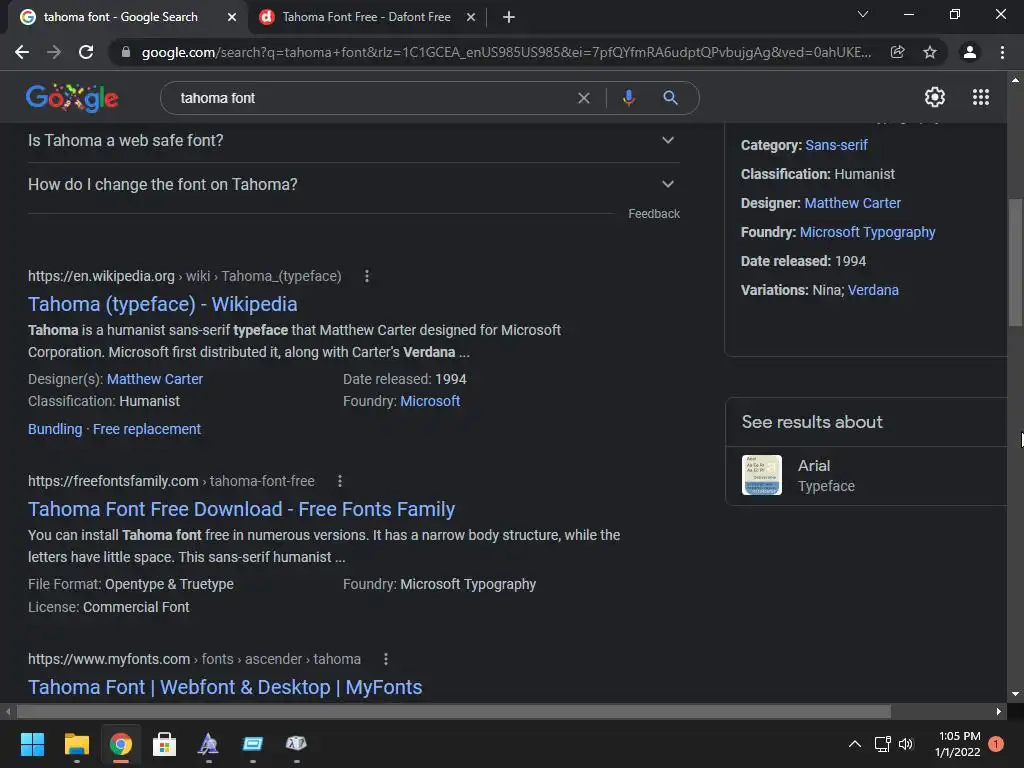Click Matthew Carter in knowledge panel
The image size is (1024, 768).
point(852,203)
